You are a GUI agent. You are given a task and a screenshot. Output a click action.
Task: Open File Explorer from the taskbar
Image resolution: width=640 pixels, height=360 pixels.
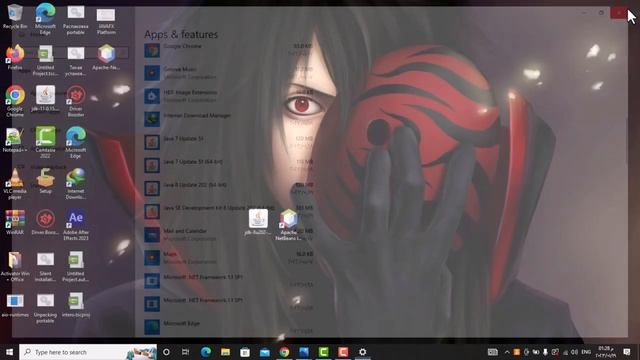pyautogui.click(x=225, y=352)
